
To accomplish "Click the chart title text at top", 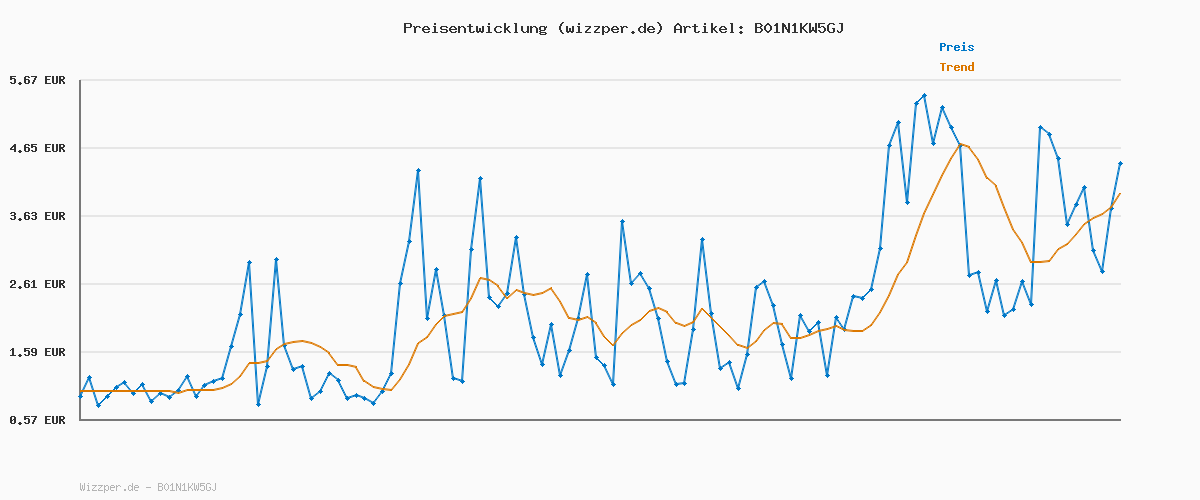I will coord(623,28).
